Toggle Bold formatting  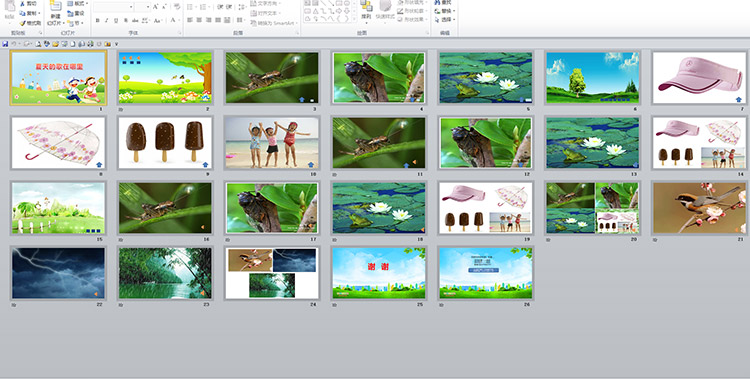click(x=98, y=20)
